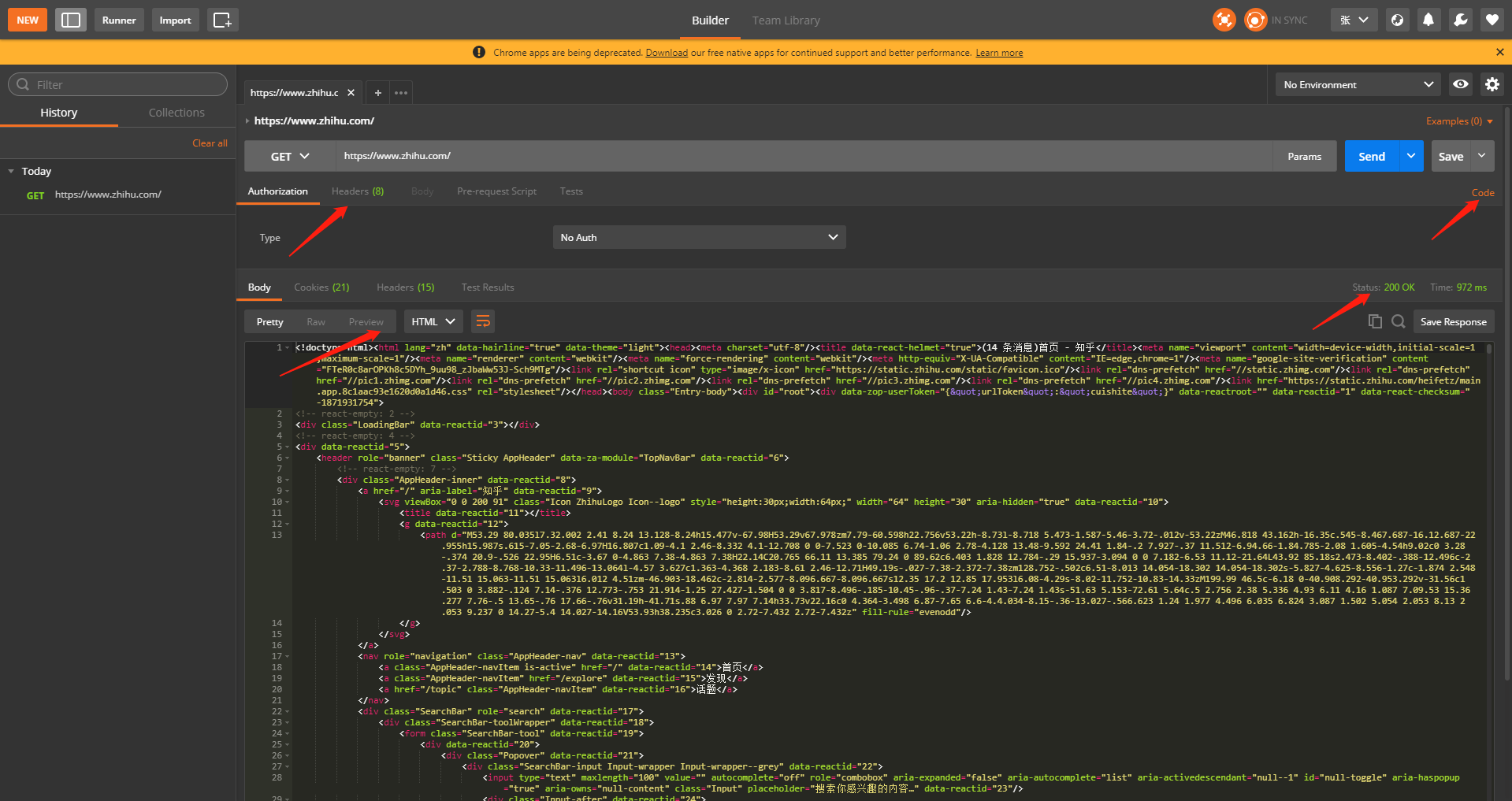Switch to the Builder tab

pos(710,20)
